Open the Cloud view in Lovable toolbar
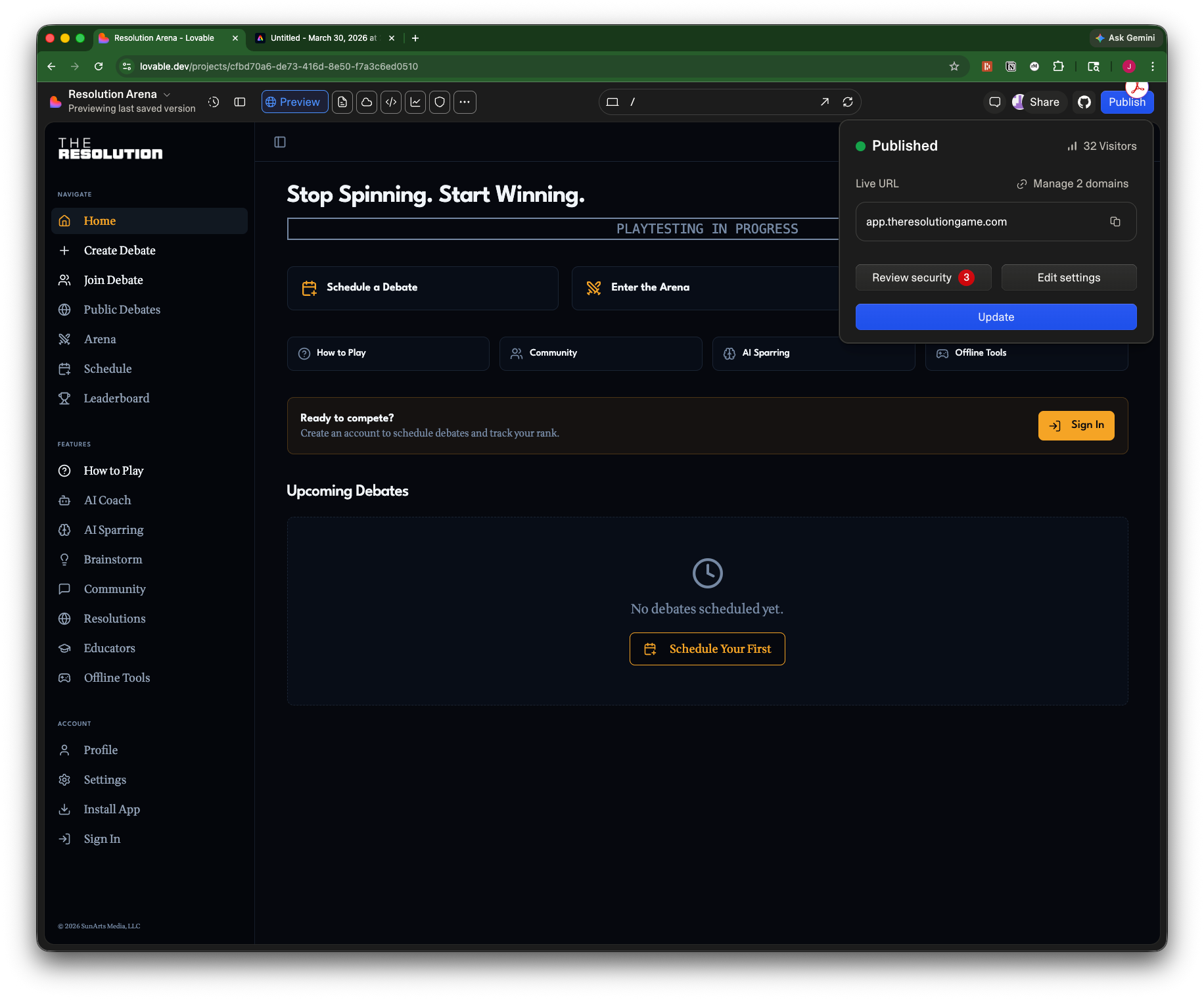1204x1000 pixels. pyautogui.click(x=367, y=102)
